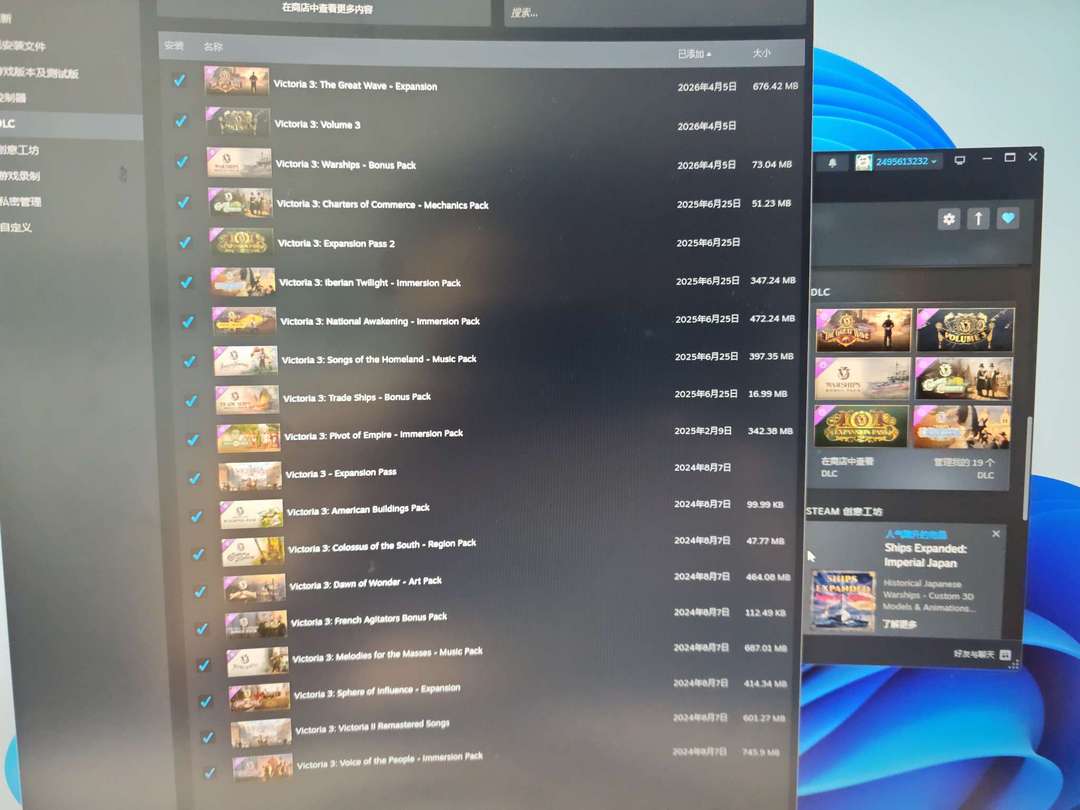Sort the DLC list by name column
The width and height of the screenshot is (1080, 810).
click(213, 47)
